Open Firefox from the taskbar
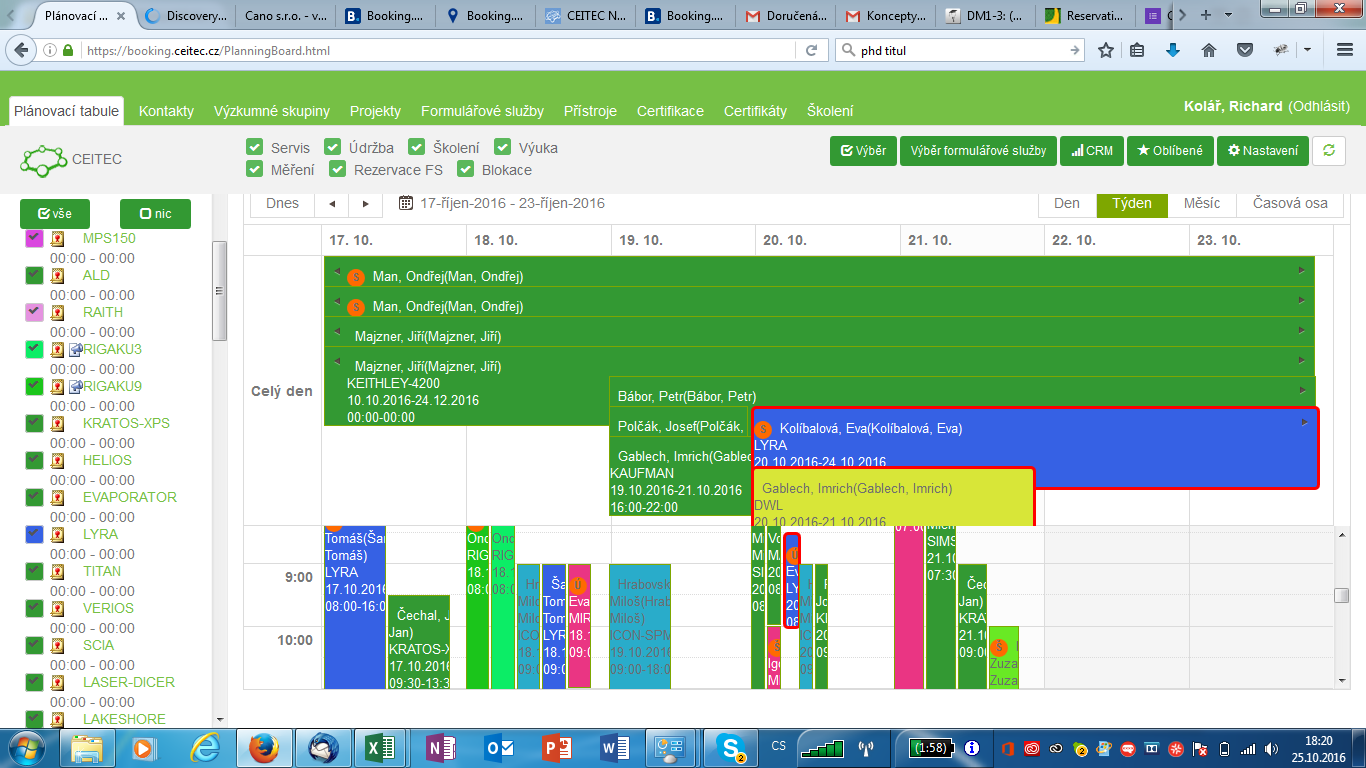Image resolution: width=1366 pixels, height=768 pixels. click(x=264, y=748)
